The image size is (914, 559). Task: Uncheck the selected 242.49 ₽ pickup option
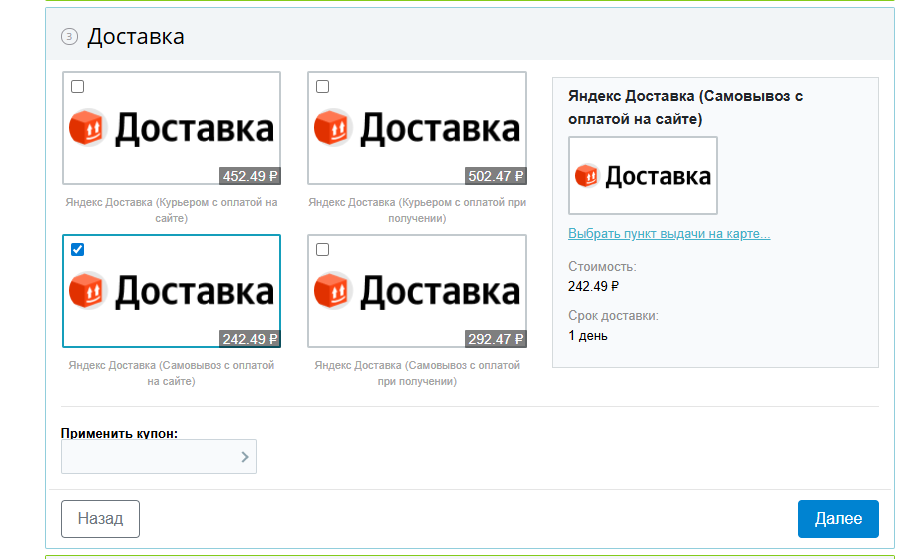pos(78,250)
